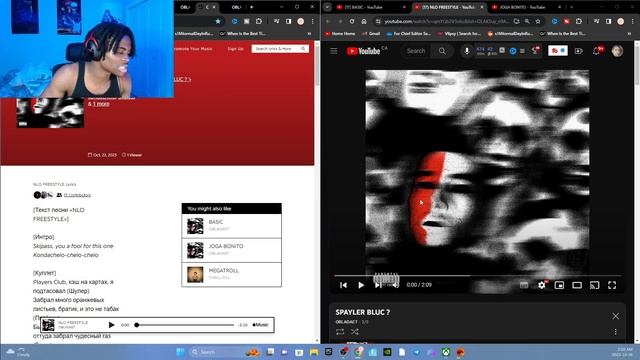Open File Explorer from taskbar
Image resolution: width=640 pixels, height=360 pixels.
(314, 352)
